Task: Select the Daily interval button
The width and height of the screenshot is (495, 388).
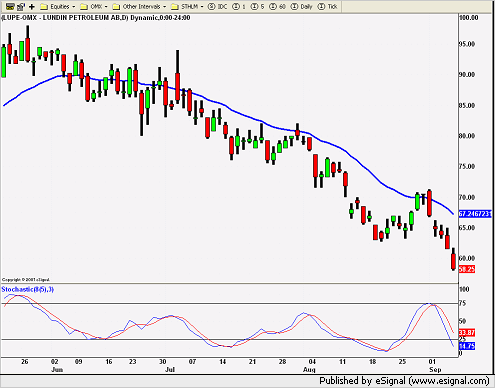Action: (x=301, y=6)
